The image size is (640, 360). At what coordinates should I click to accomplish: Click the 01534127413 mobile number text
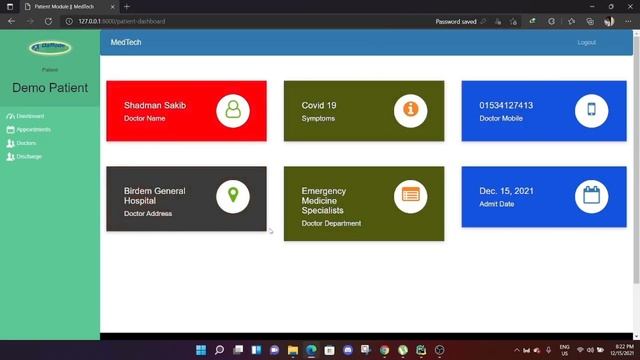pos(506,105)
